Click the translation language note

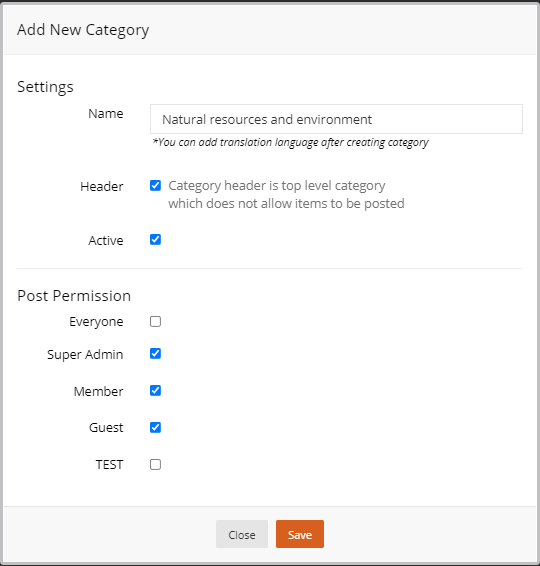291,143
